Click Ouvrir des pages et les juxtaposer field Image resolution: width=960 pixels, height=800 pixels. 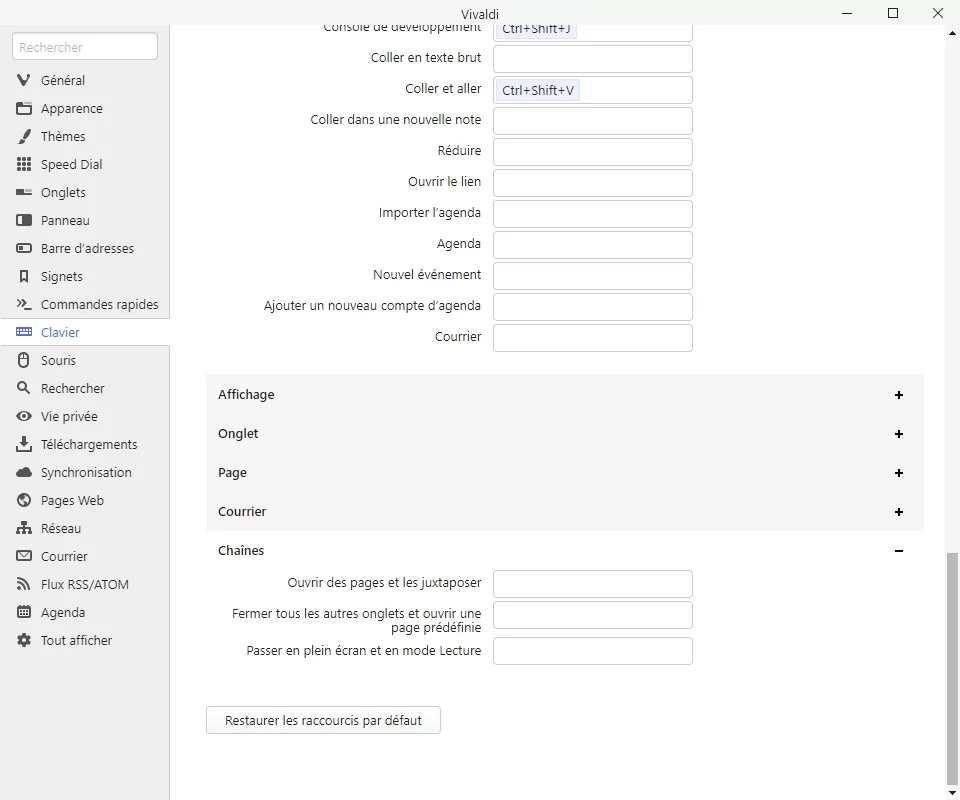593,584
